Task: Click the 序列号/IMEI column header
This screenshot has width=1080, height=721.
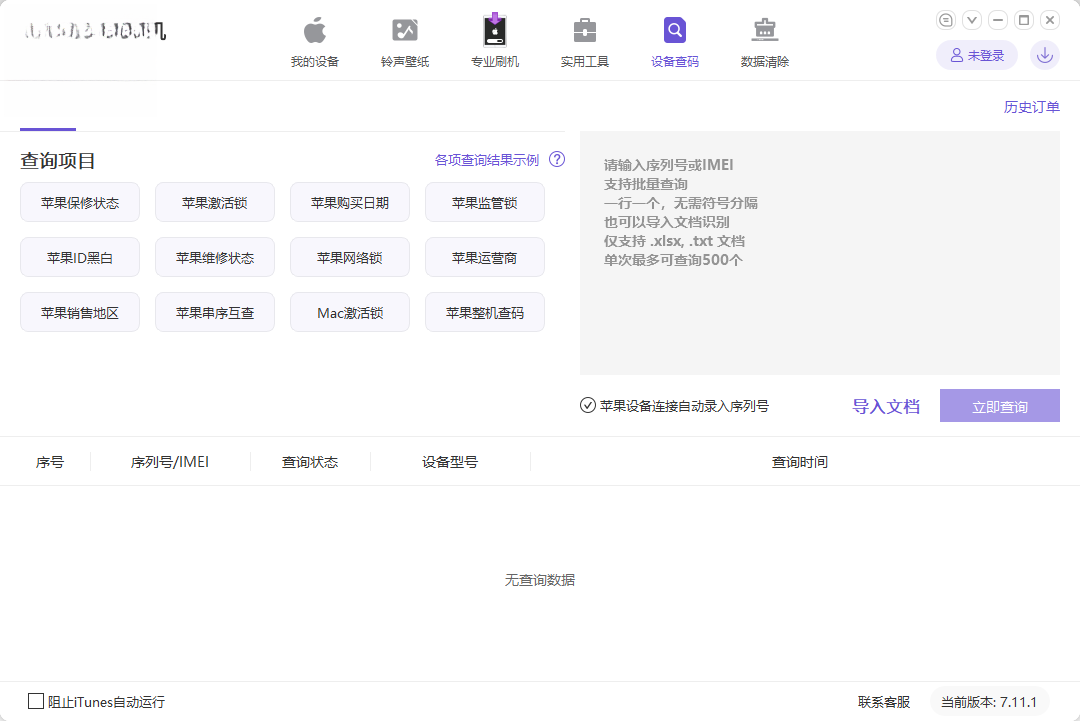Action: 169,462
